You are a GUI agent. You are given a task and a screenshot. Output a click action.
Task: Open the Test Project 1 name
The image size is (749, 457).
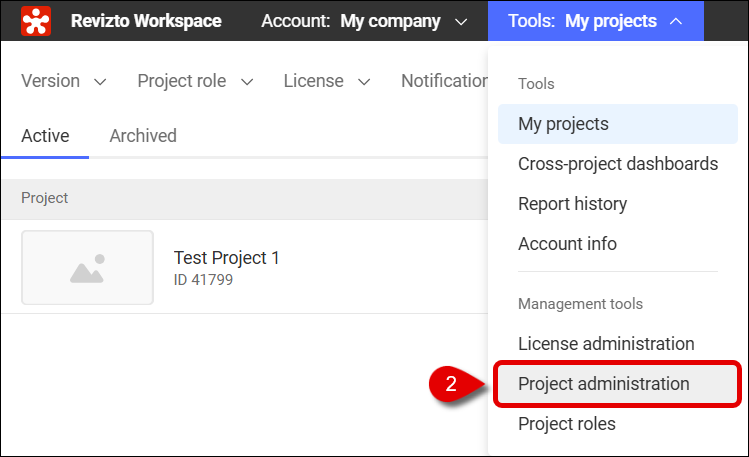[x=226, y=258]
